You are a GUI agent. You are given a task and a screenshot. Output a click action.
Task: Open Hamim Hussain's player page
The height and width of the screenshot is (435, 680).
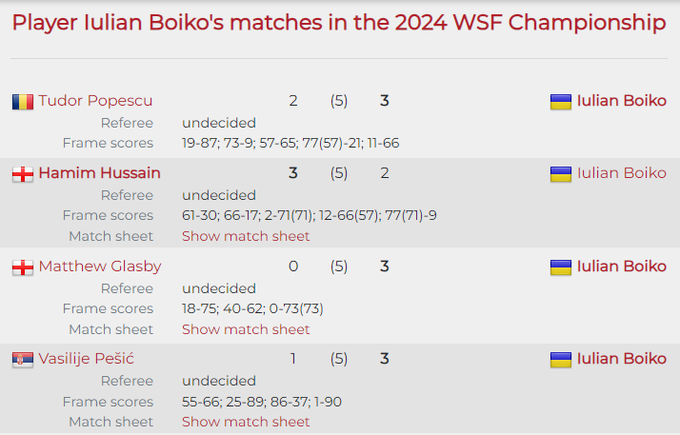tap(99, 174)
